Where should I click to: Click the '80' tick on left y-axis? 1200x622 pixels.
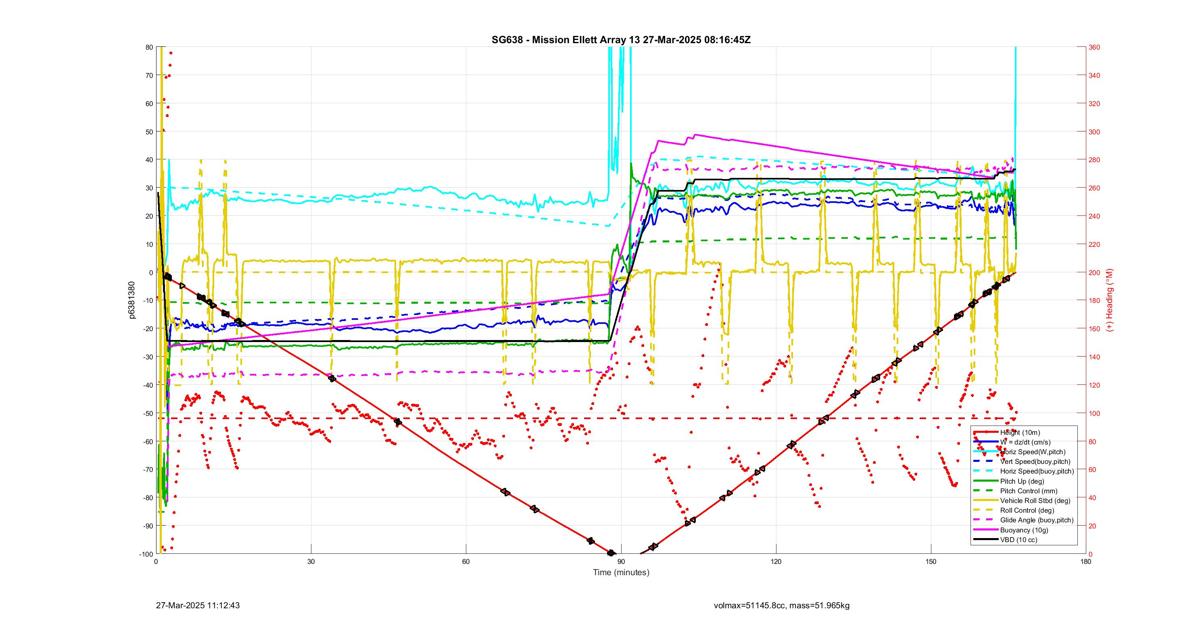(x=148, y=47)
